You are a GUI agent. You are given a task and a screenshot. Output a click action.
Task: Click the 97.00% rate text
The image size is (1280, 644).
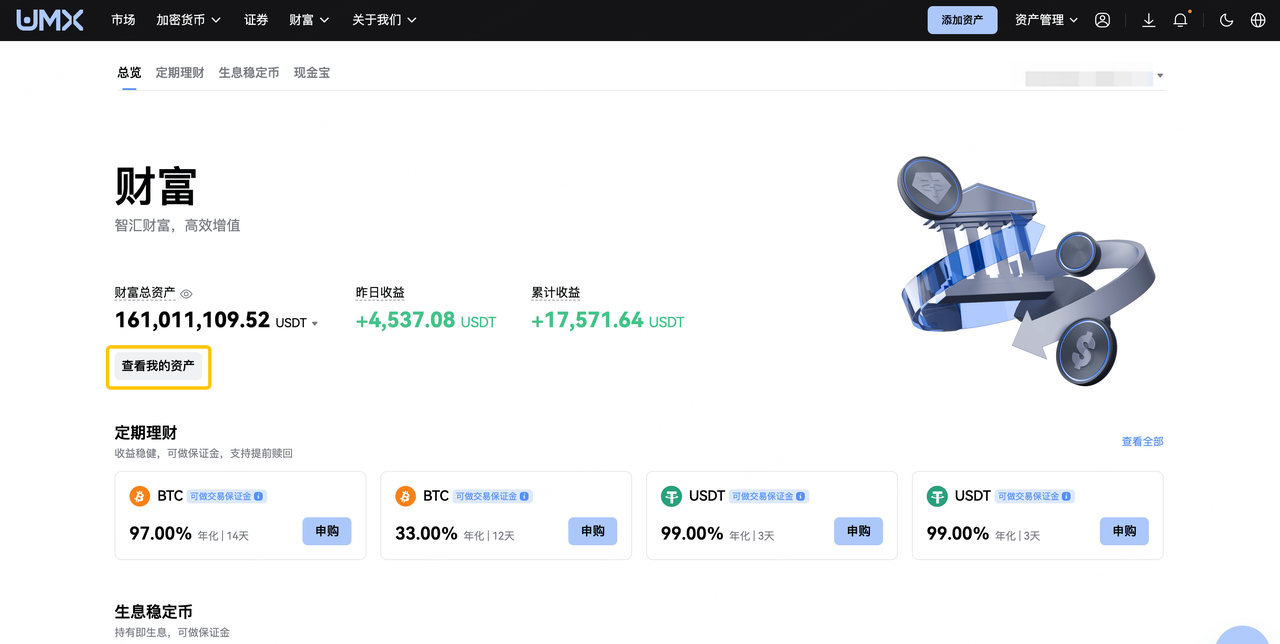[160, 533]
